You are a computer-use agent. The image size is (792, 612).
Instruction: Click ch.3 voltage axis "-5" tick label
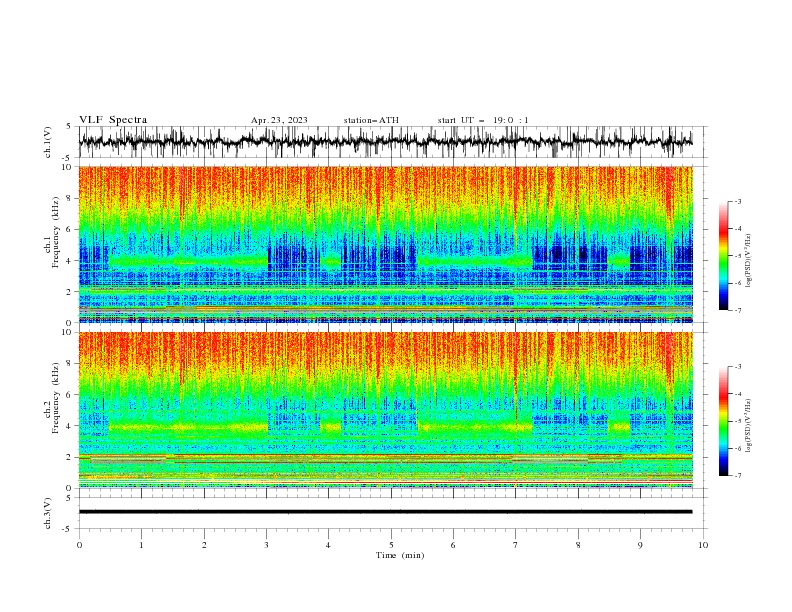click(x=66, y=529)
